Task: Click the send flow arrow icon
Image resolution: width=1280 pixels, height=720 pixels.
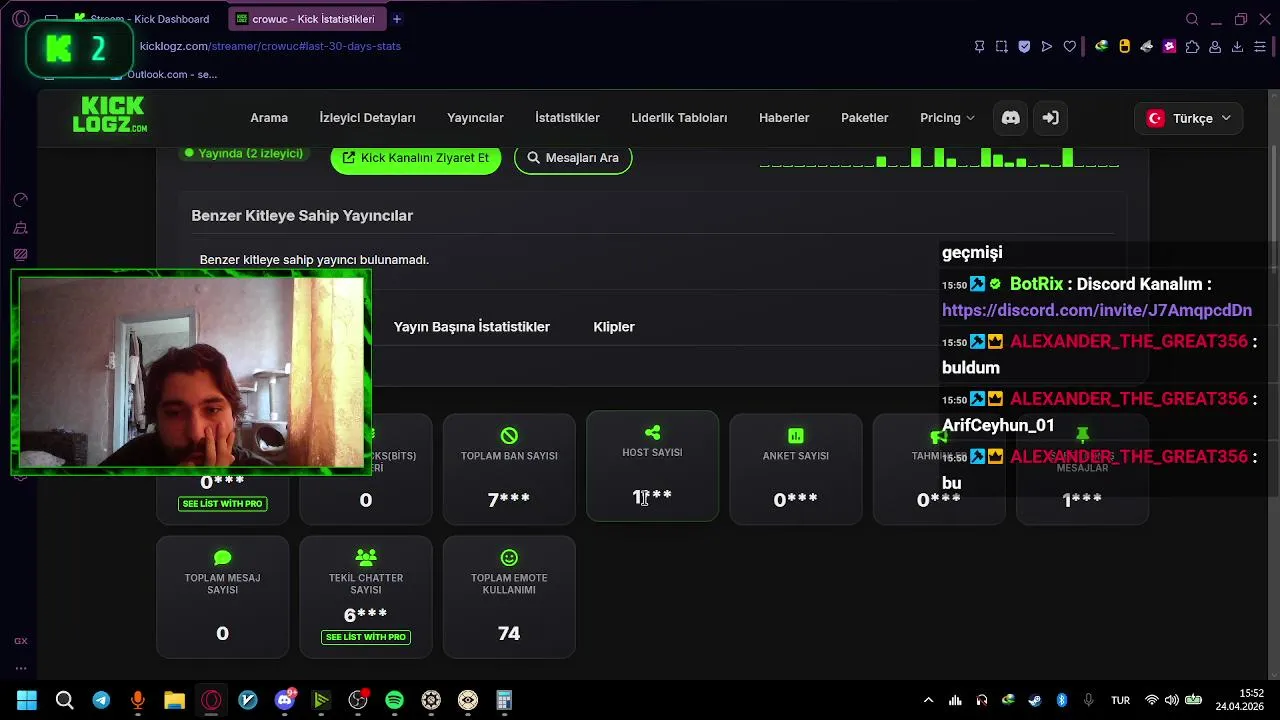Action: [x=1047, y=46]
